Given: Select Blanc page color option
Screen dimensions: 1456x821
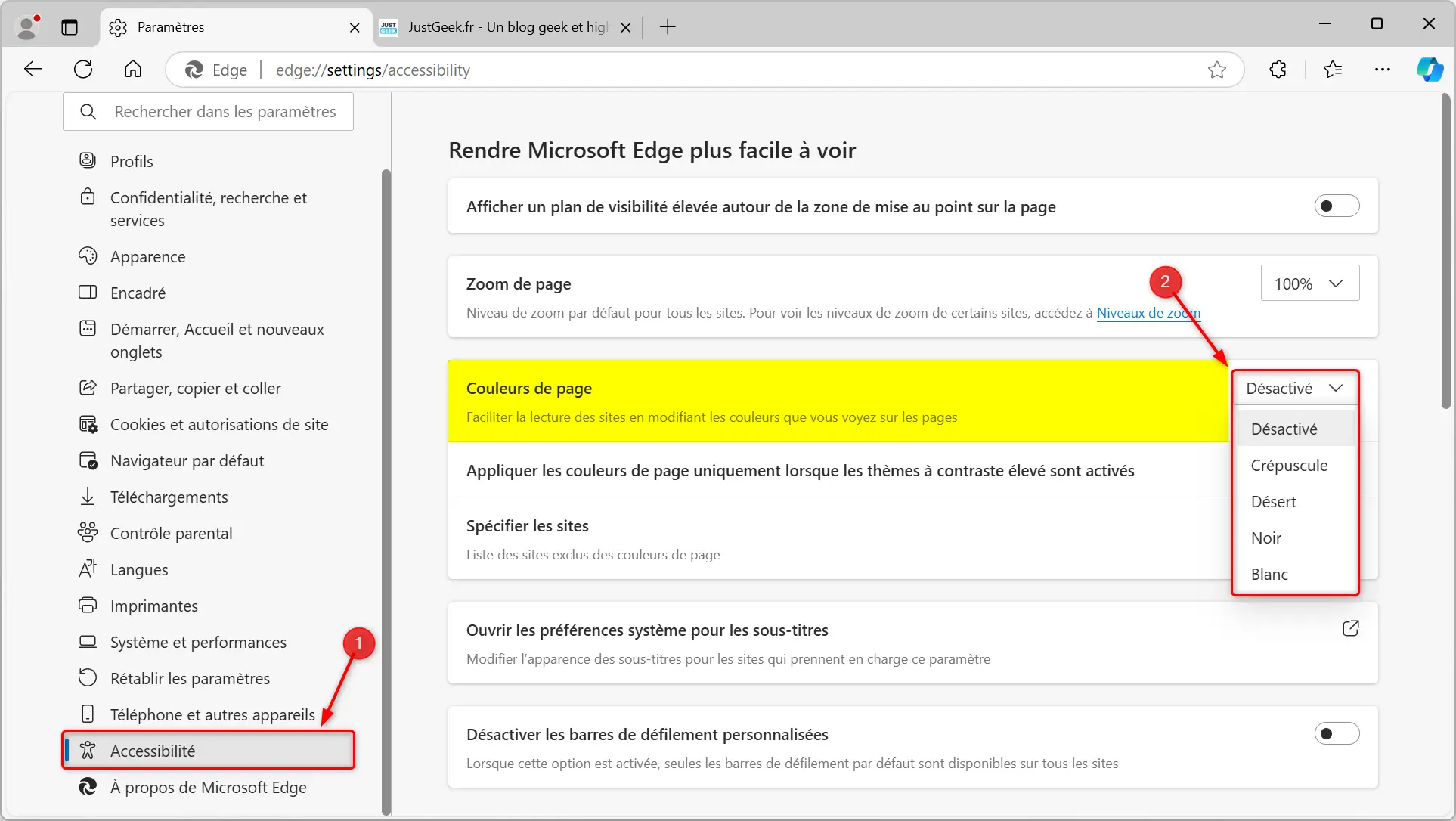Looking at the screenshot, I should coord(1269,574).
